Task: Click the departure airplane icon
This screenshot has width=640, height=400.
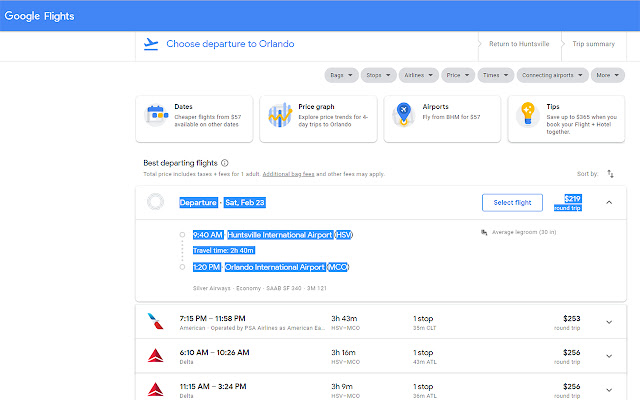Action: tap(151, 44)
